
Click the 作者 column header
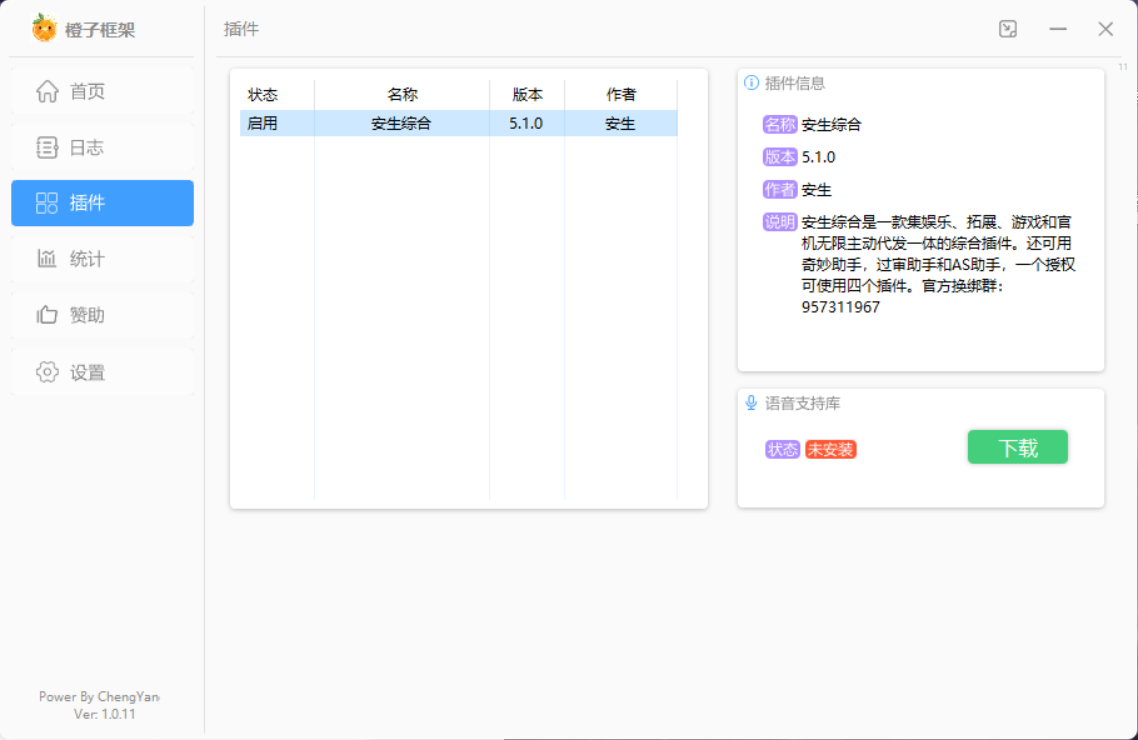[x=621, y=94]
